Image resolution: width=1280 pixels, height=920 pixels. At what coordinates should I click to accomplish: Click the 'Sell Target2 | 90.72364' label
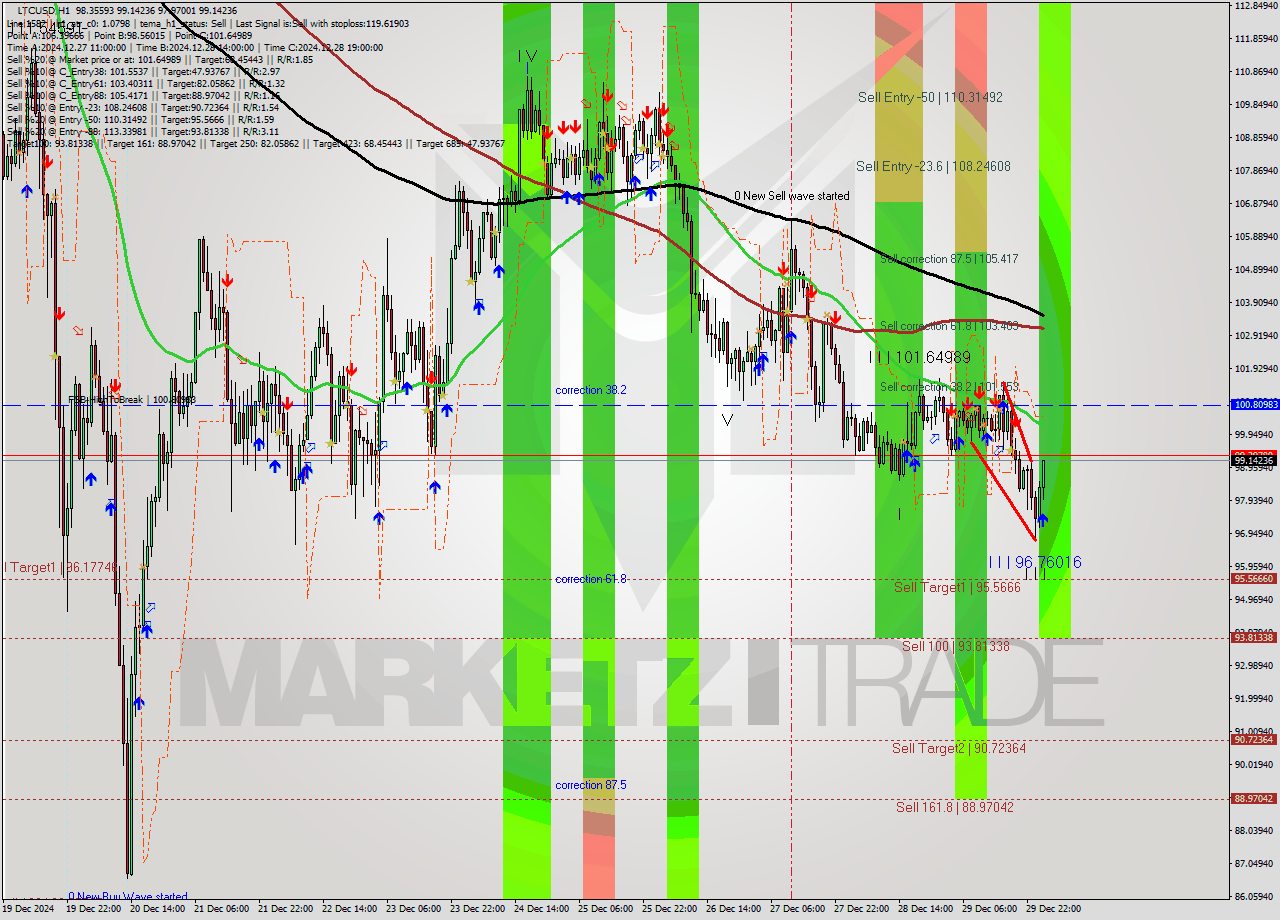pyautogui.click(x=959, y=748)
